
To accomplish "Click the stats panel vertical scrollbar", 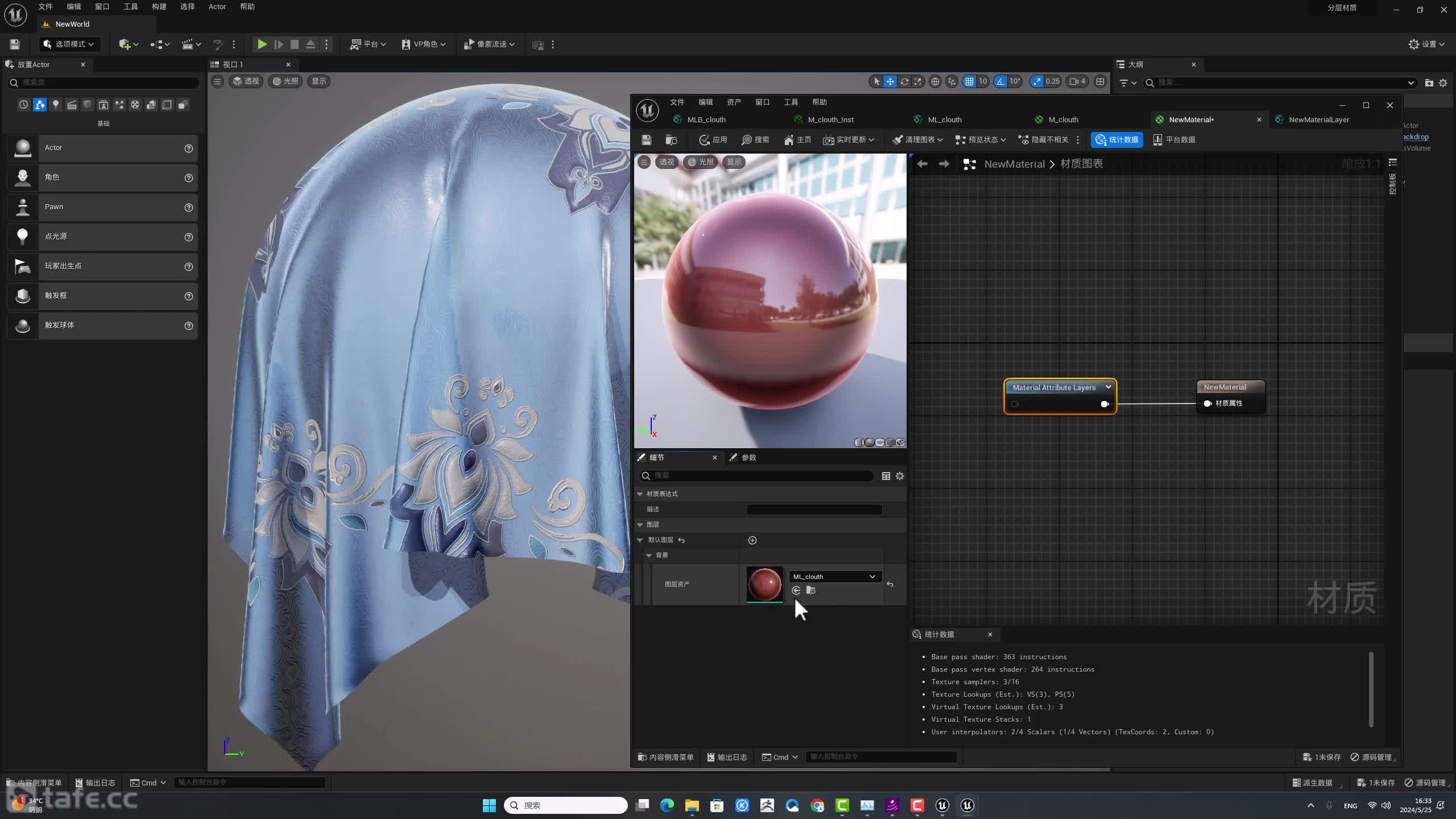I will pos(1371,689).
